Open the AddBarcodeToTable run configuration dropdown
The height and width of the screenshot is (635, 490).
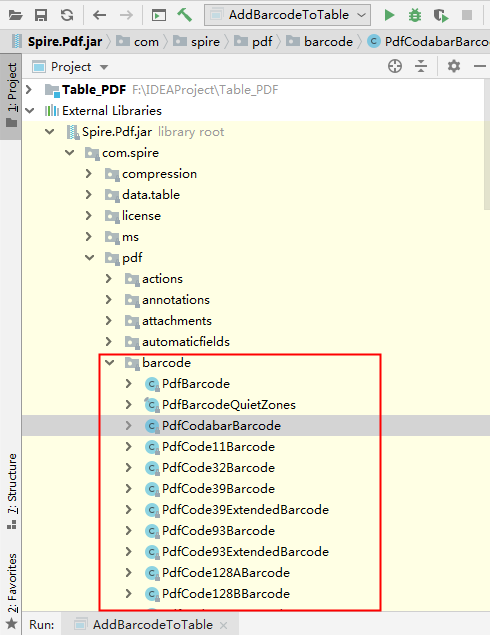tap(288, 15)
